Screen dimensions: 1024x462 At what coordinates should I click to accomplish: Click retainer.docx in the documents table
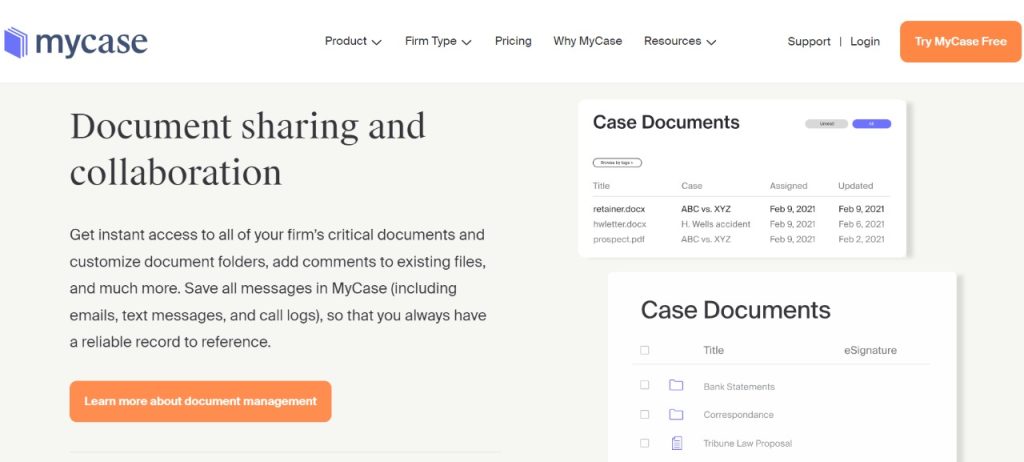click(x=619, y=209)
